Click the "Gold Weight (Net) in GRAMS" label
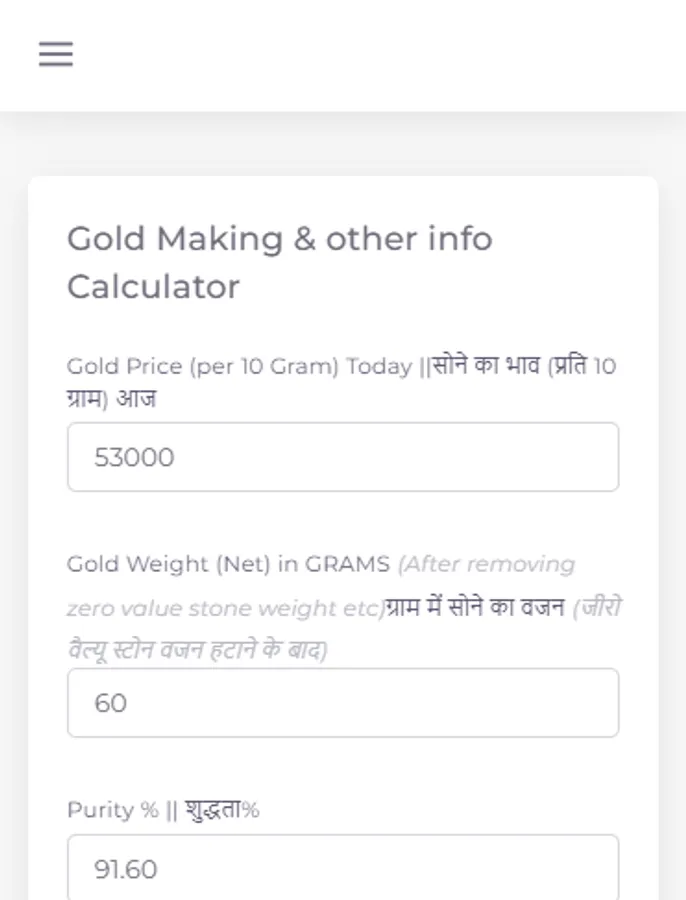686x900 pixels. click(x=227, y=564)
